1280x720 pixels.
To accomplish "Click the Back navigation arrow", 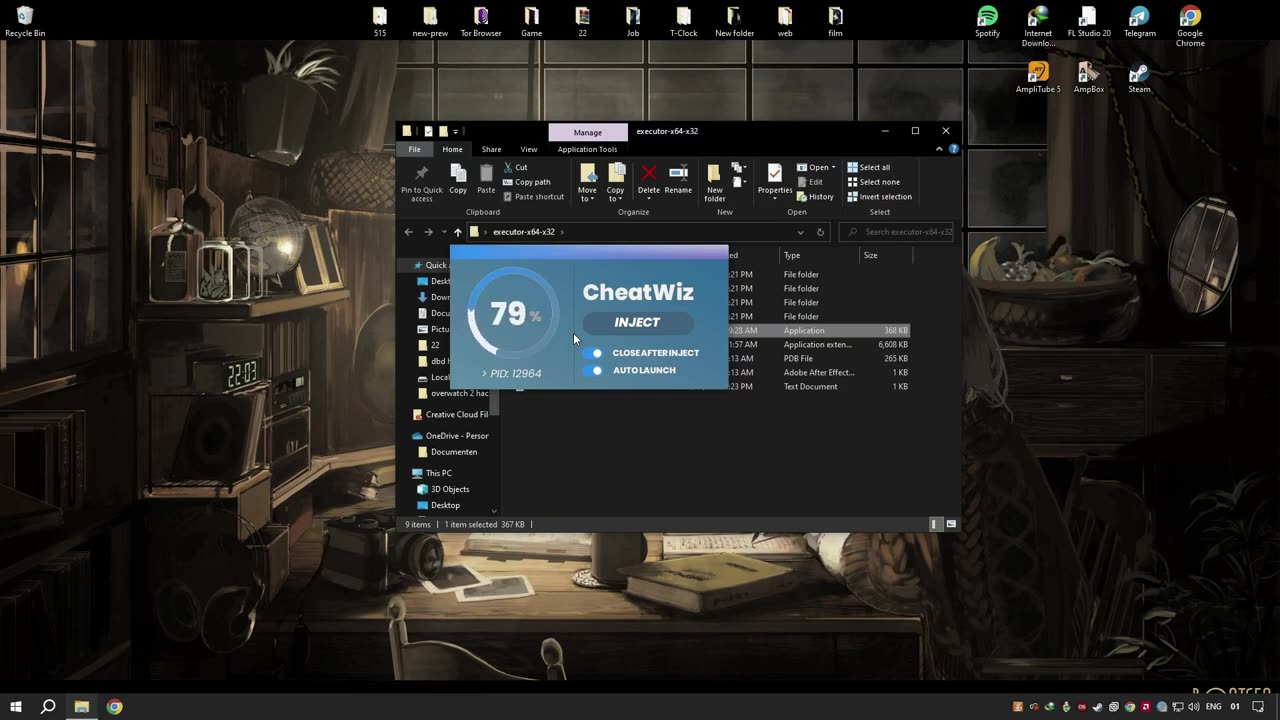I will pos(408,232).
